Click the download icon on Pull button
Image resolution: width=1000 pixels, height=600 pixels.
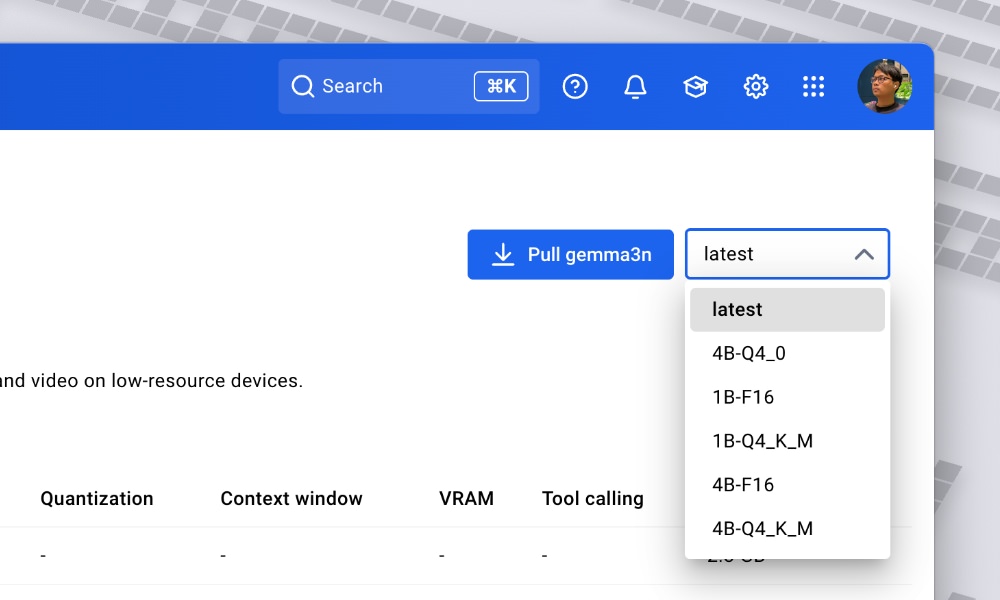tap(501, 254)
